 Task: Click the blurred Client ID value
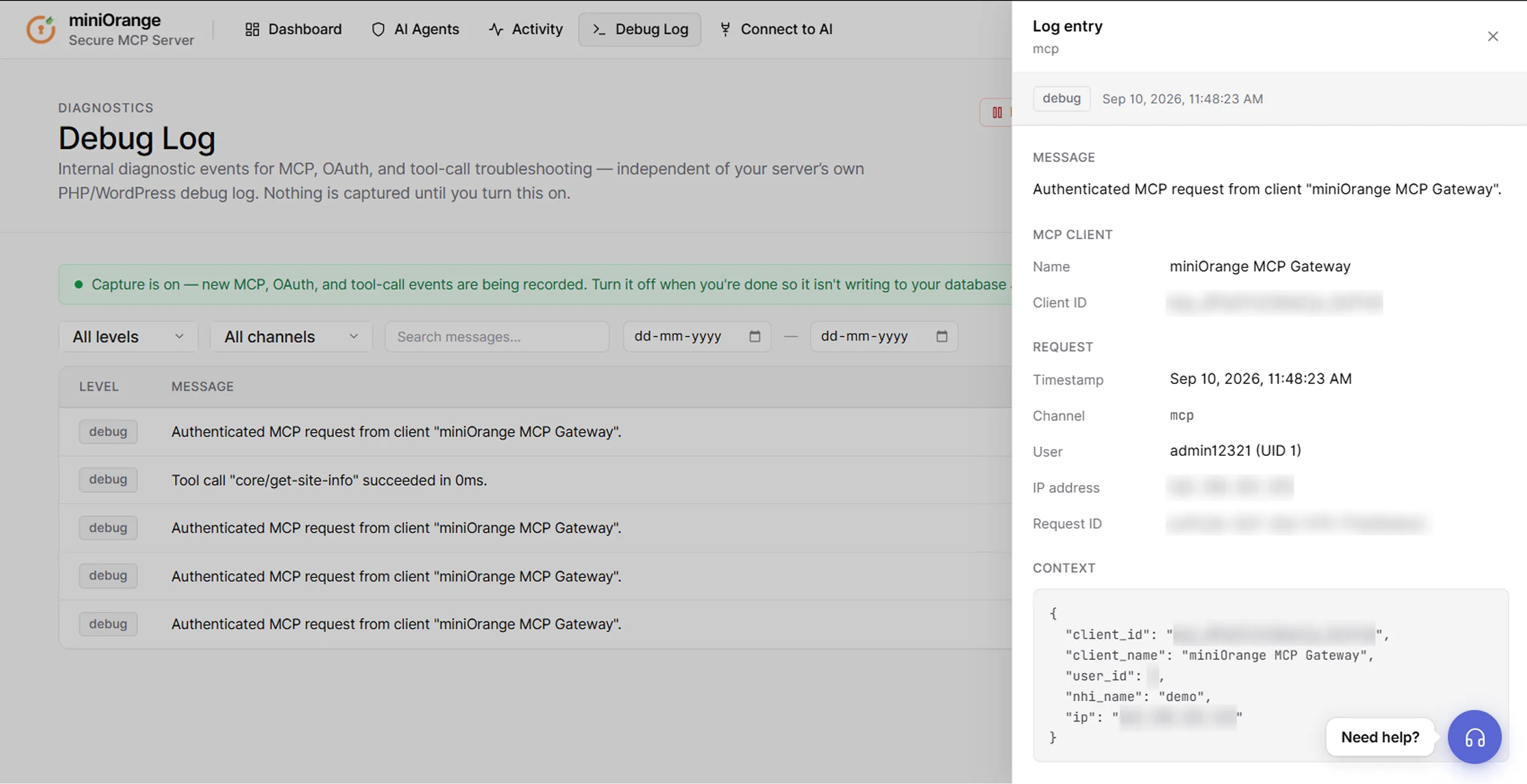click(1274, 303)
